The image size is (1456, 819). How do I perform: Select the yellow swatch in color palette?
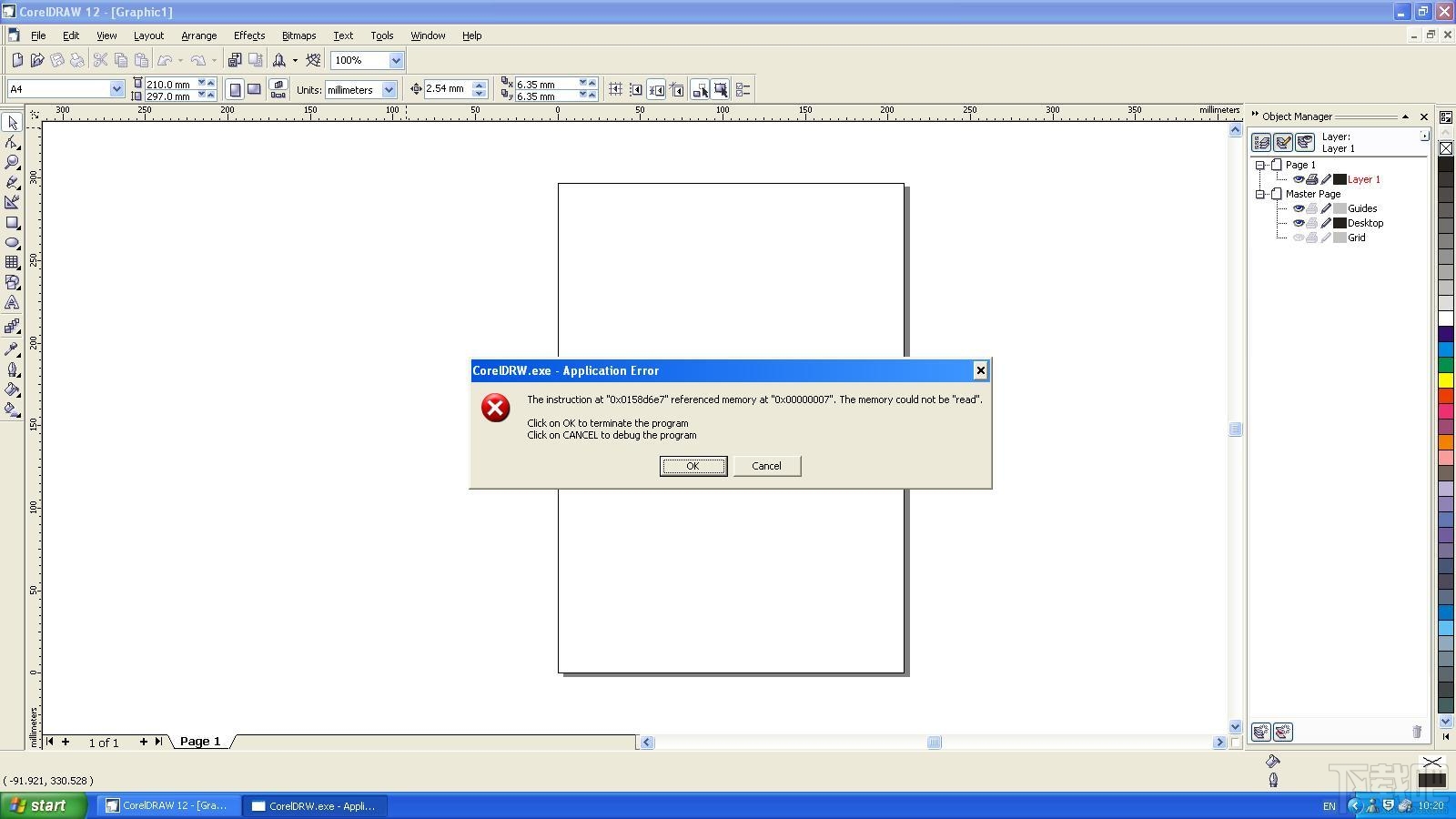pyautogui.click(x=1446, y=380)
